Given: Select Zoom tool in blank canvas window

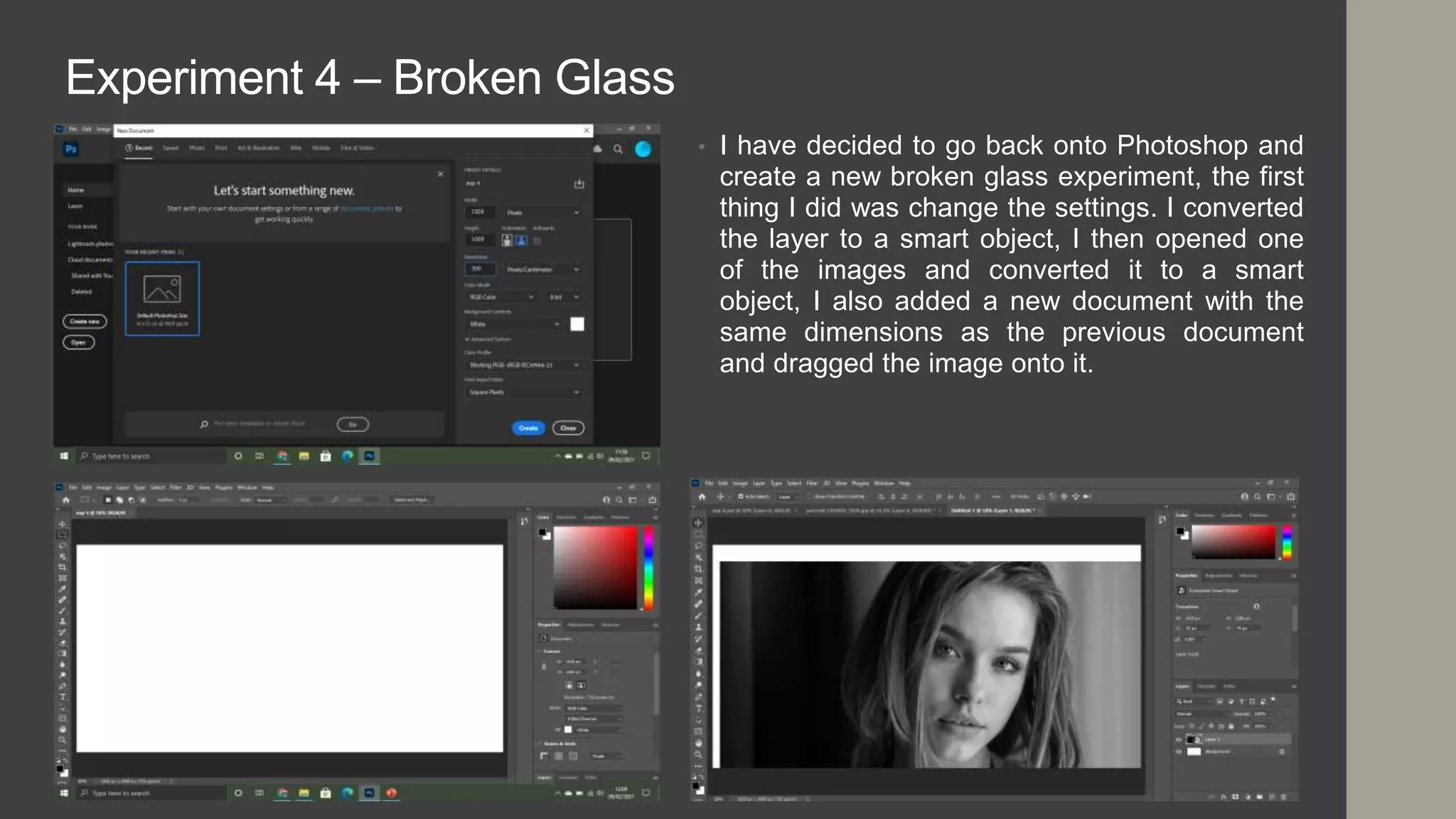Looking at the screenshot, I should tap(63, 740).
